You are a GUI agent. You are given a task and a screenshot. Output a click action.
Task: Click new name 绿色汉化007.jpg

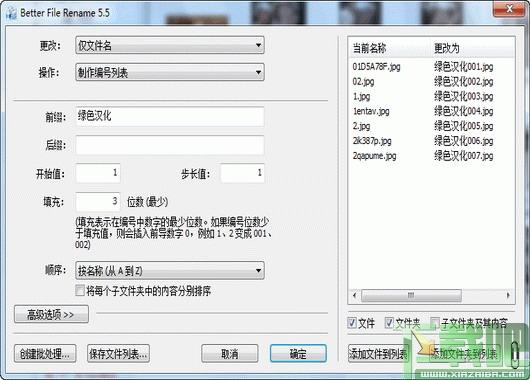(464, 156)
